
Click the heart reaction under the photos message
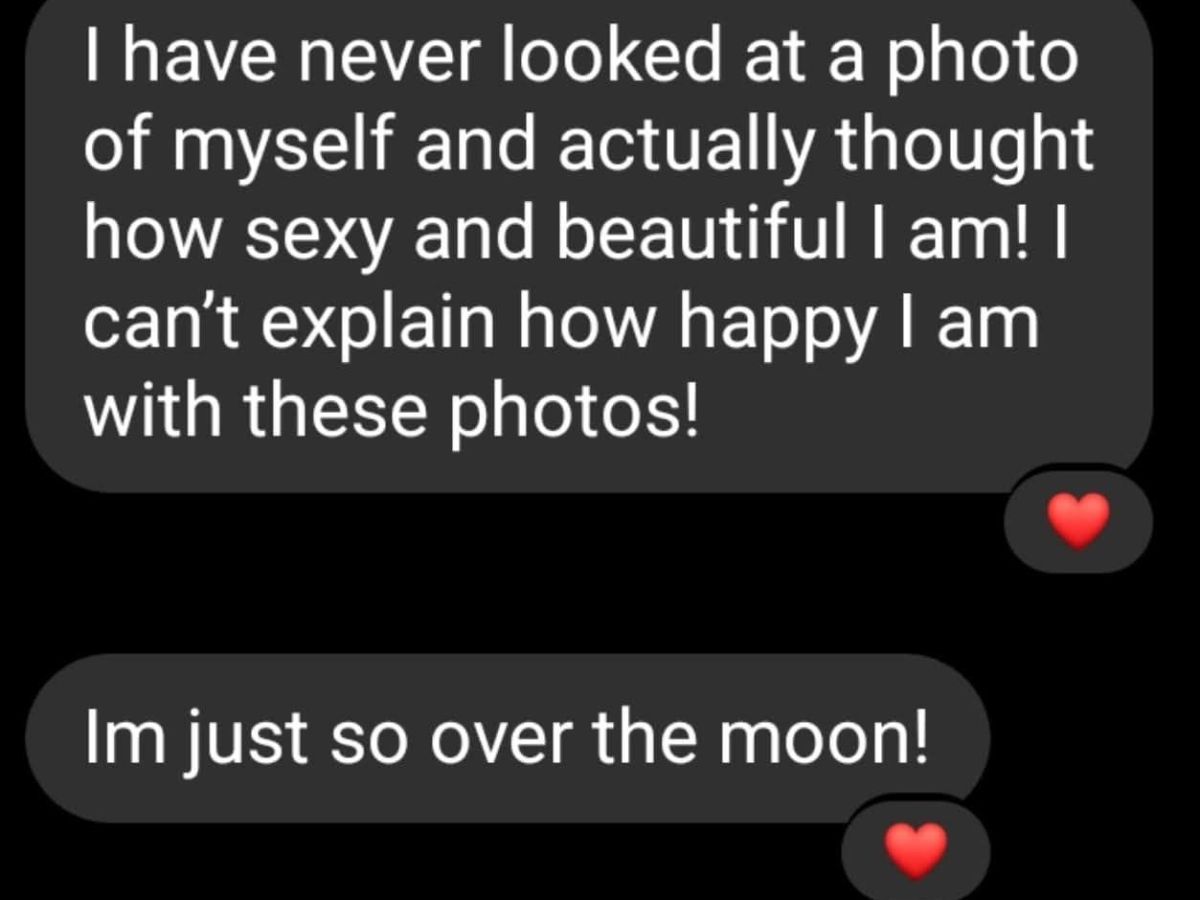tap(1078, 521)
